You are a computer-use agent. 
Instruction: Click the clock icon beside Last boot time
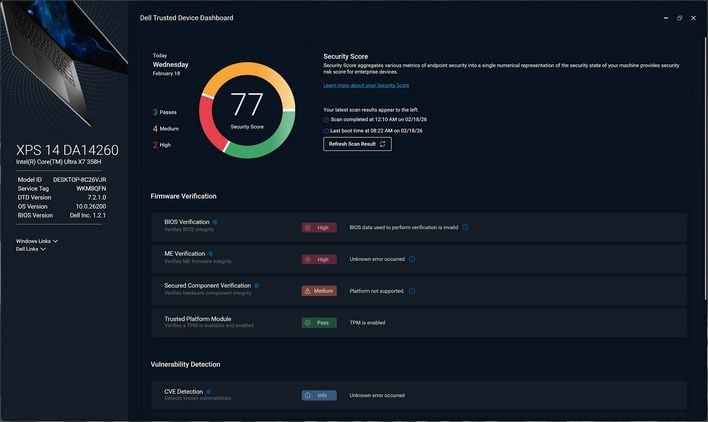(x=326, y=131)
